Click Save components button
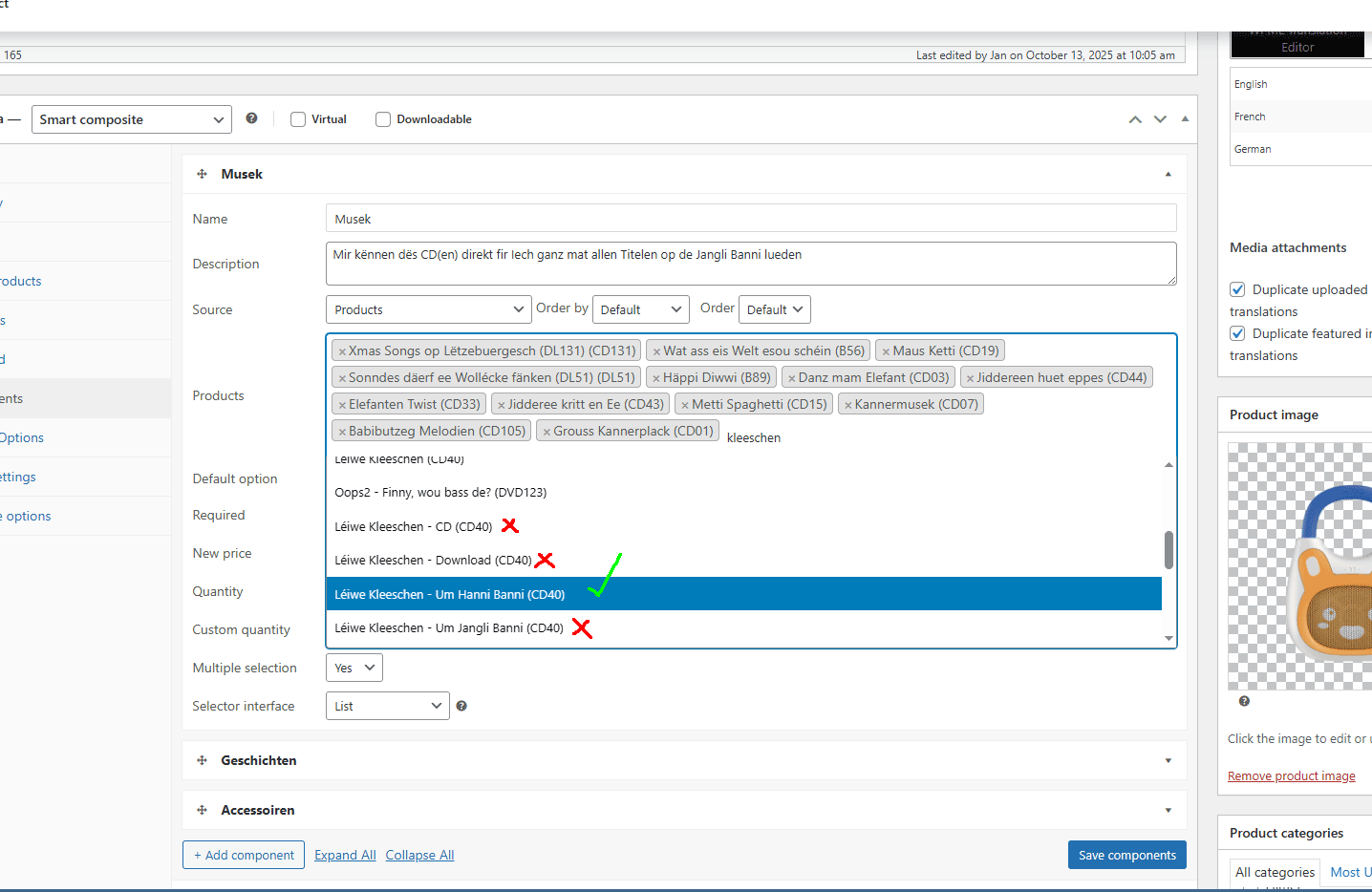 (1126, 855)
